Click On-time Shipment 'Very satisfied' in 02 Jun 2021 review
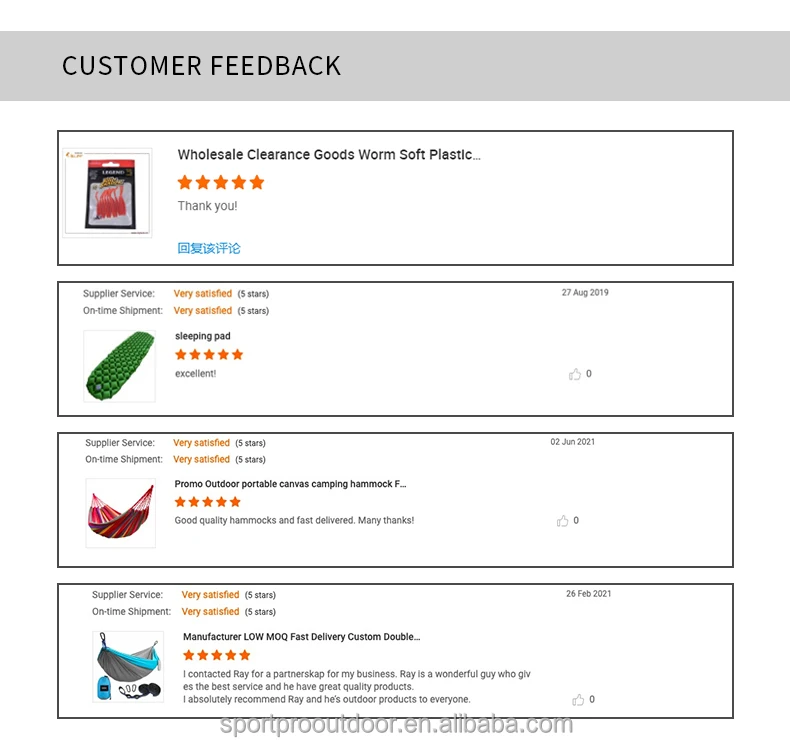The image size is (790, 747). coord(201,460)
